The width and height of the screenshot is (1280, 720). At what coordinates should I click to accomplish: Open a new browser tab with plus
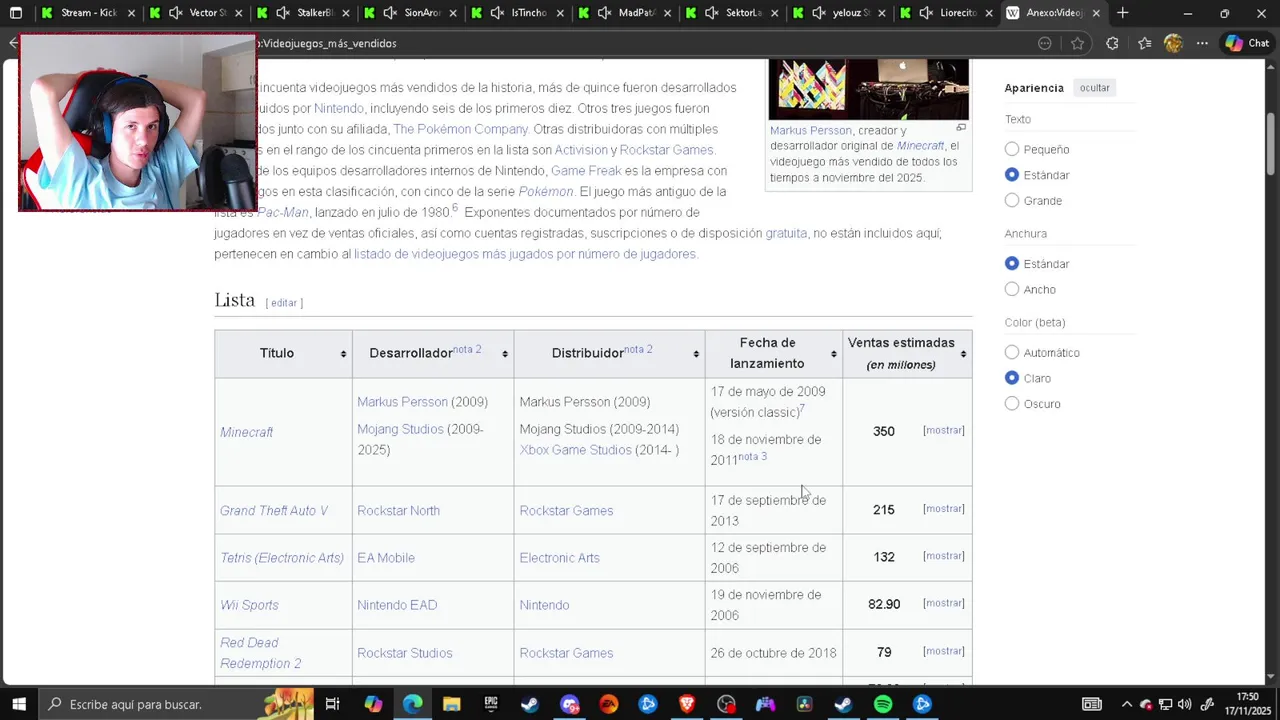tap(1122, 13)
